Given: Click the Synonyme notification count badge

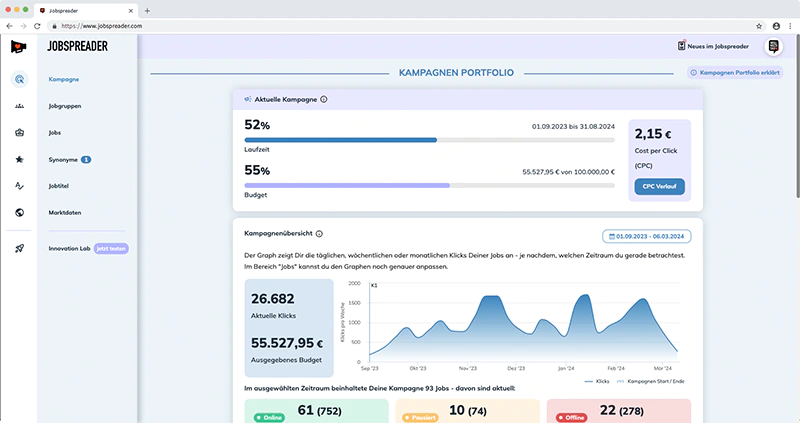Looking at the screenshot, I should (x=86, y=160).
